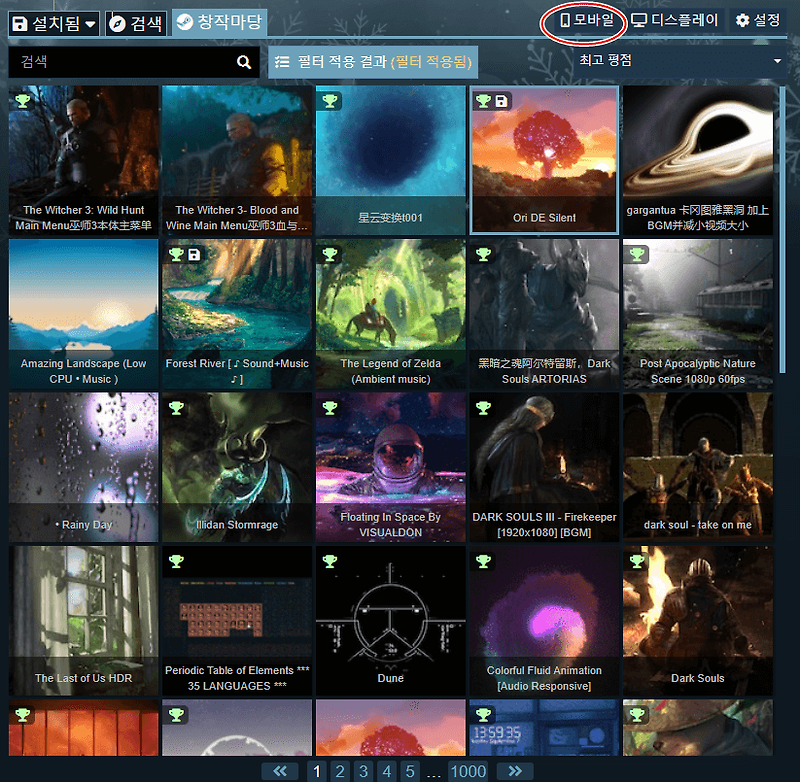Jump to page 1000
The height and width of the screenshot is (782, 800).
click(468, 771)
